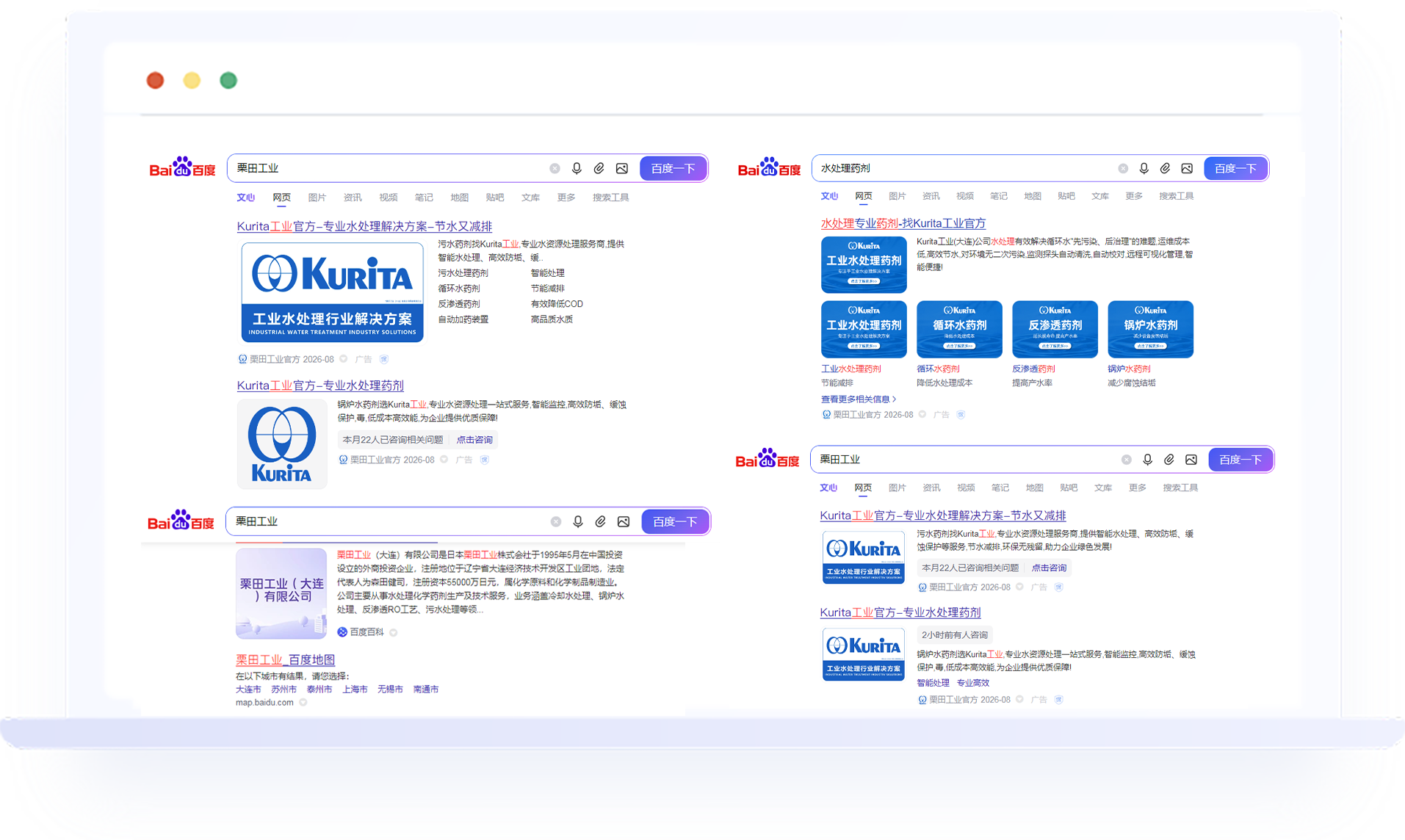This screenshot has width=1405, height=840.
Task: Open 更多 menu in the upper-left panel tabs
Action: click(x=566, y=198)
